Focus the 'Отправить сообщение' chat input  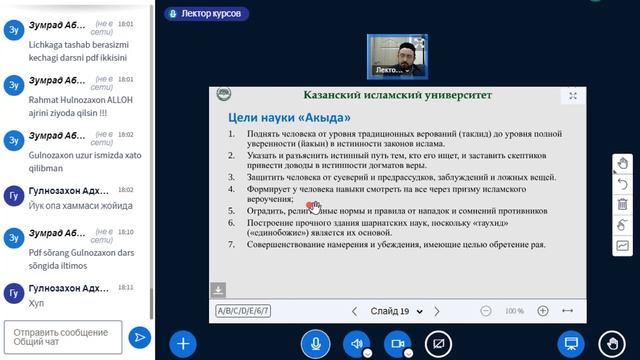pyautogui.click(x=63, y=337)
